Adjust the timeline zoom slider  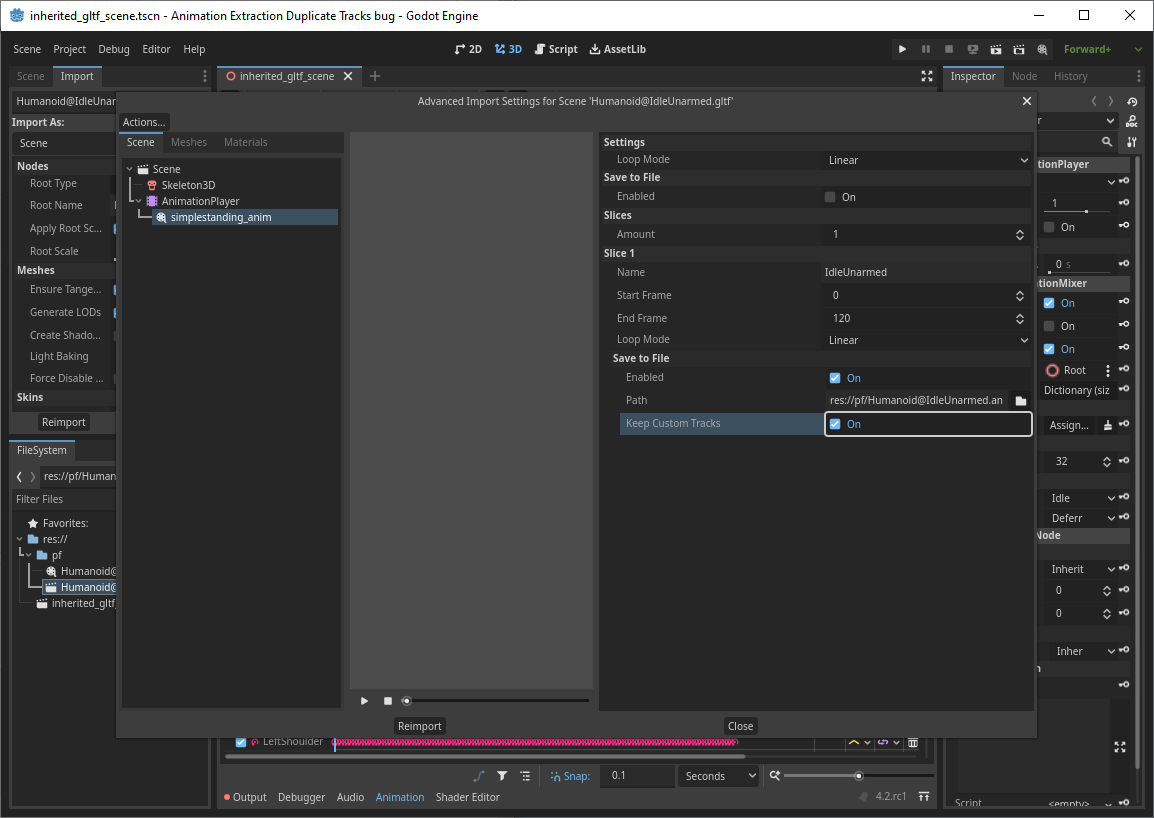coord(858,775)
